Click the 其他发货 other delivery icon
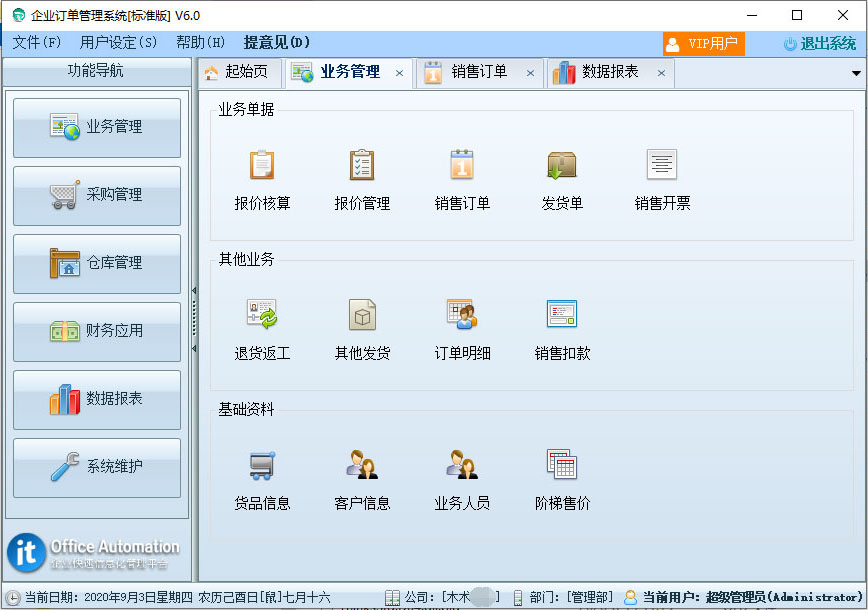868x610 pixels. click(x=362, y=316)
